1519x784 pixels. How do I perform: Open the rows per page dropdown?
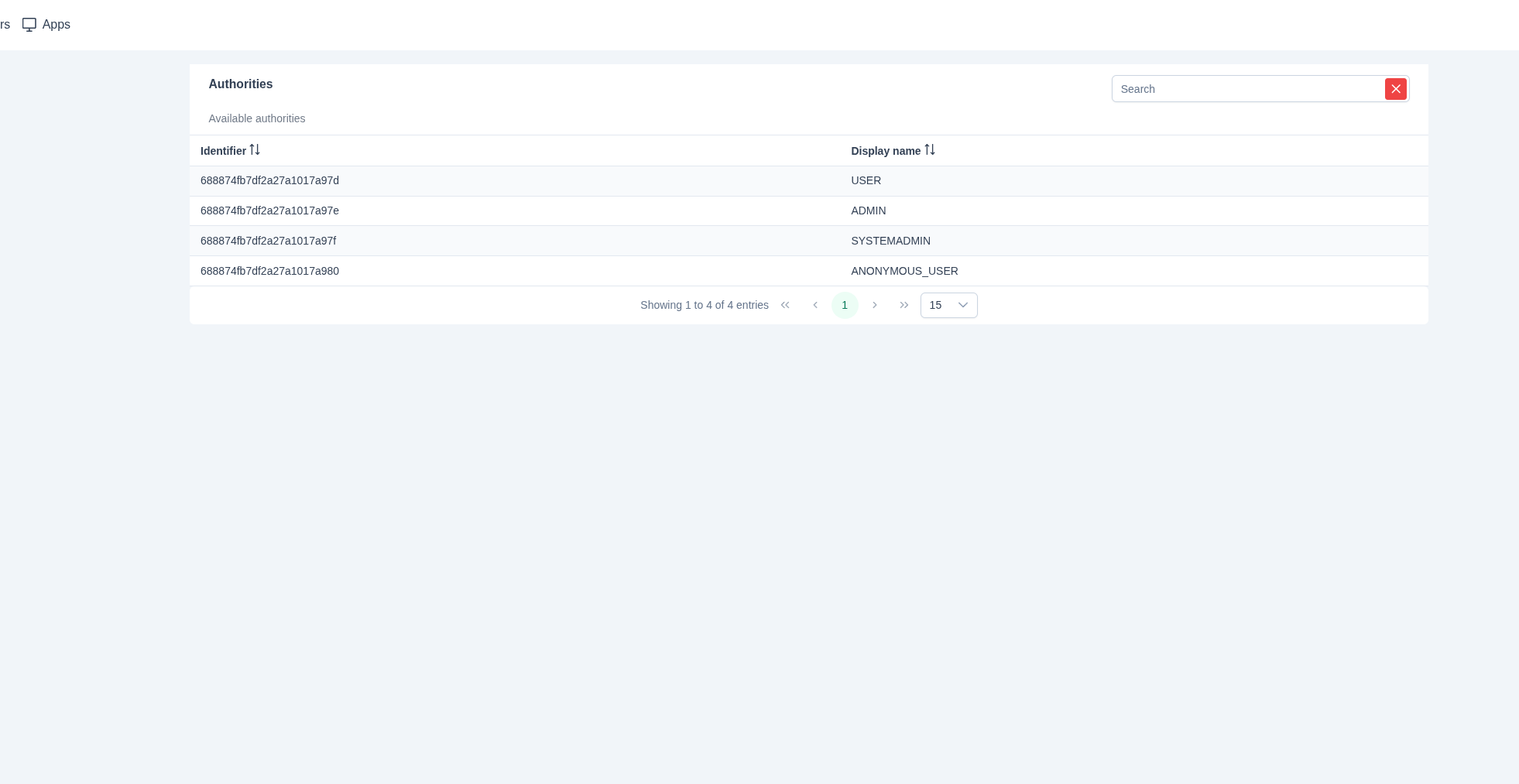point(948,305)
